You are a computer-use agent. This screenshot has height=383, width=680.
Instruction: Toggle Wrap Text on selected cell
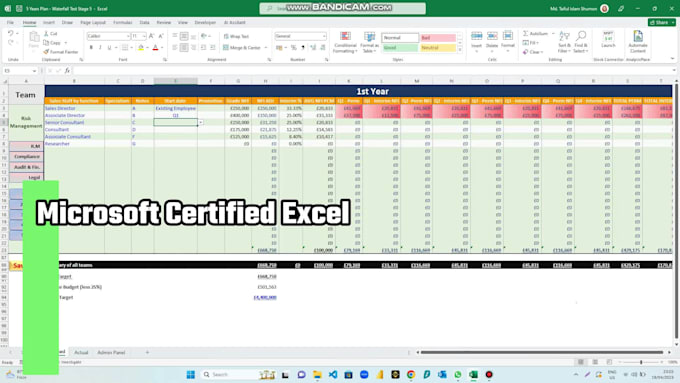(236, 36)
